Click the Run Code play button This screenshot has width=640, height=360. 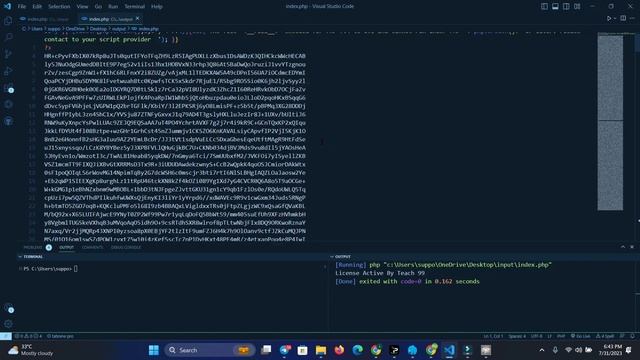(x=609, y=18)
